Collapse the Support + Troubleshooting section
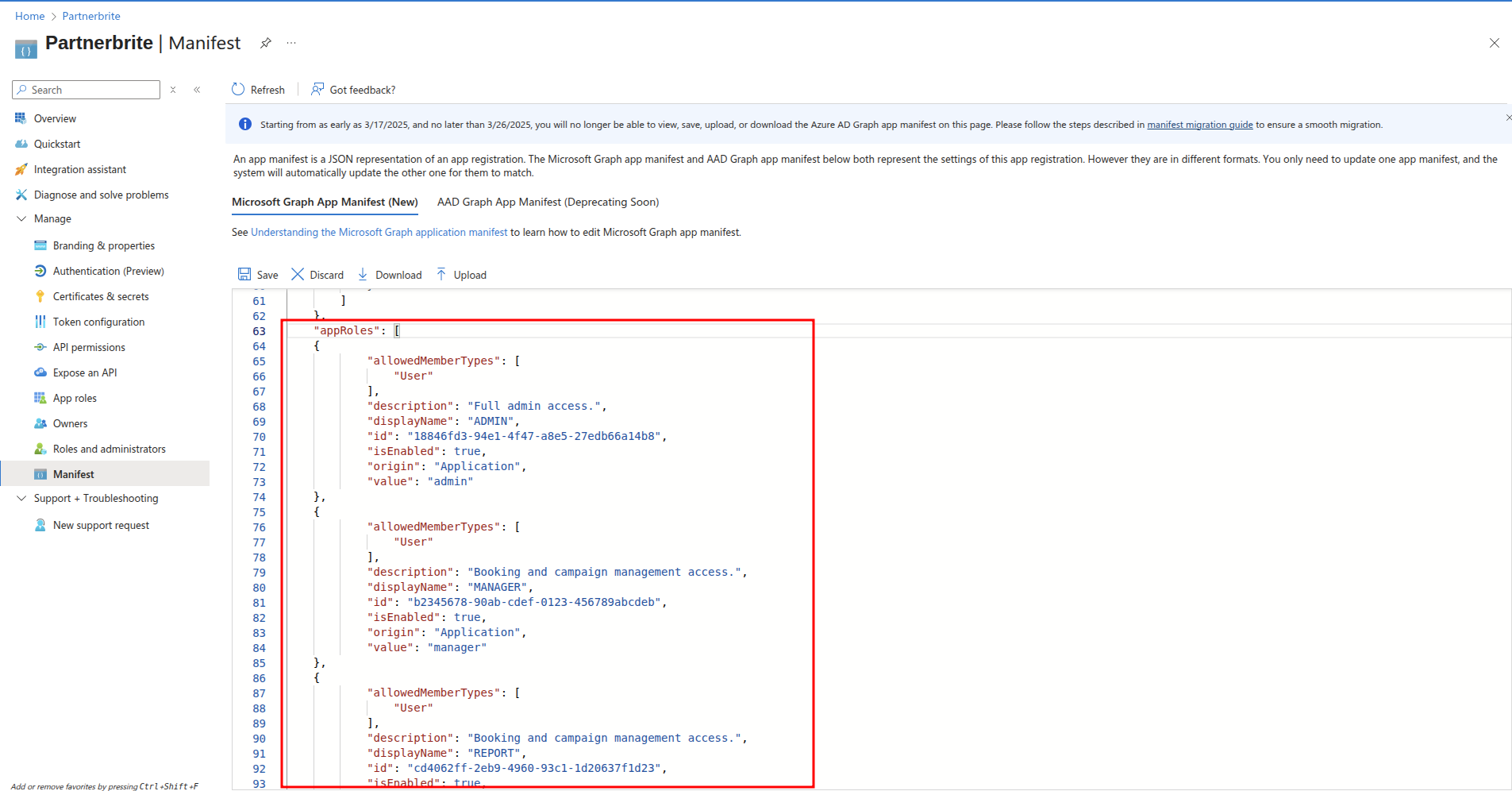Image resolution: width=1512 pixels, height=791 pixels. coord(21,498)
